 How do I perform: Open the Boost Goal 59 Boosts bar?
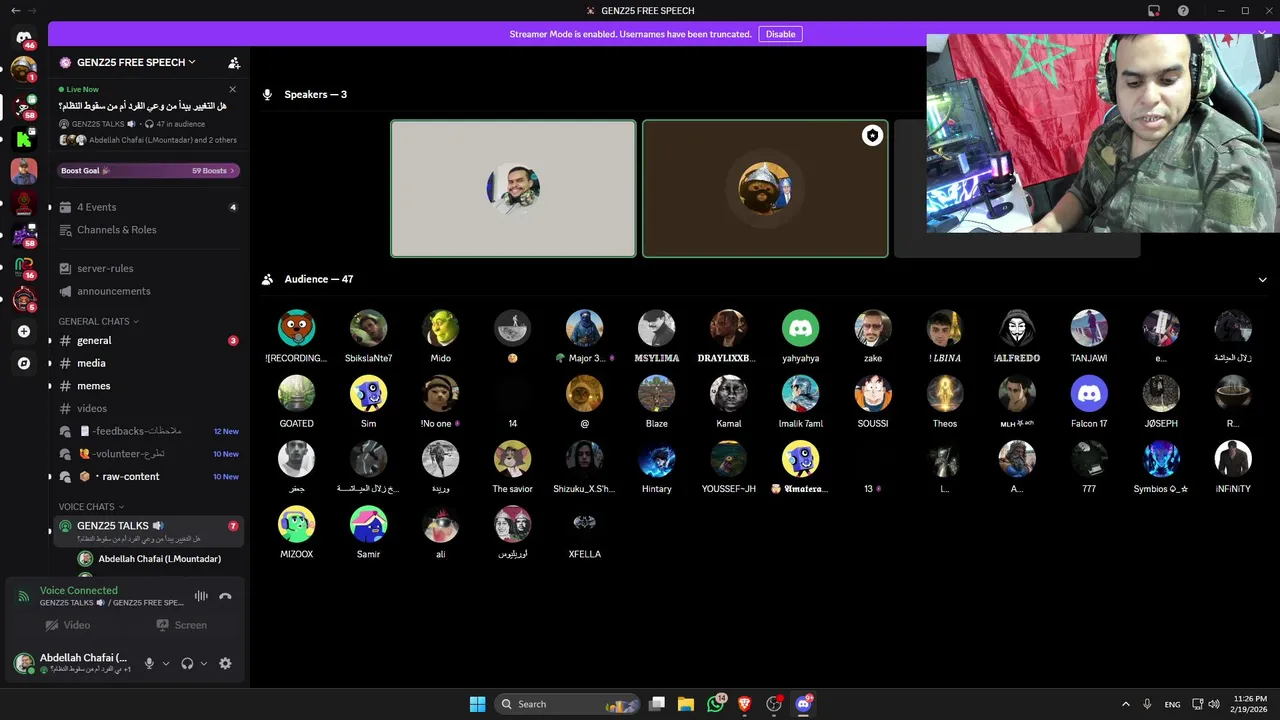click(148, 171)
